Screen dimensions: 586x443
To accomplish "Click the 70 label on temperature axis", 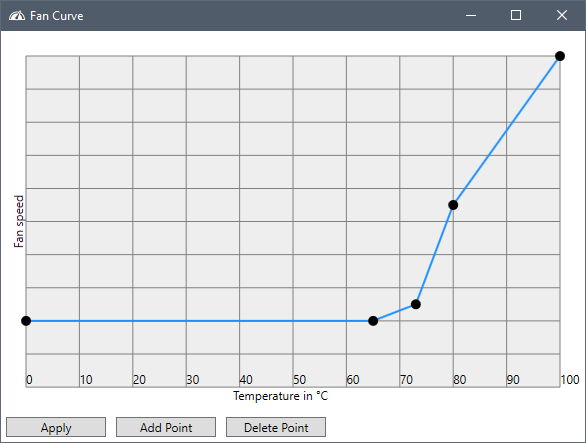I will pos(406,380).
